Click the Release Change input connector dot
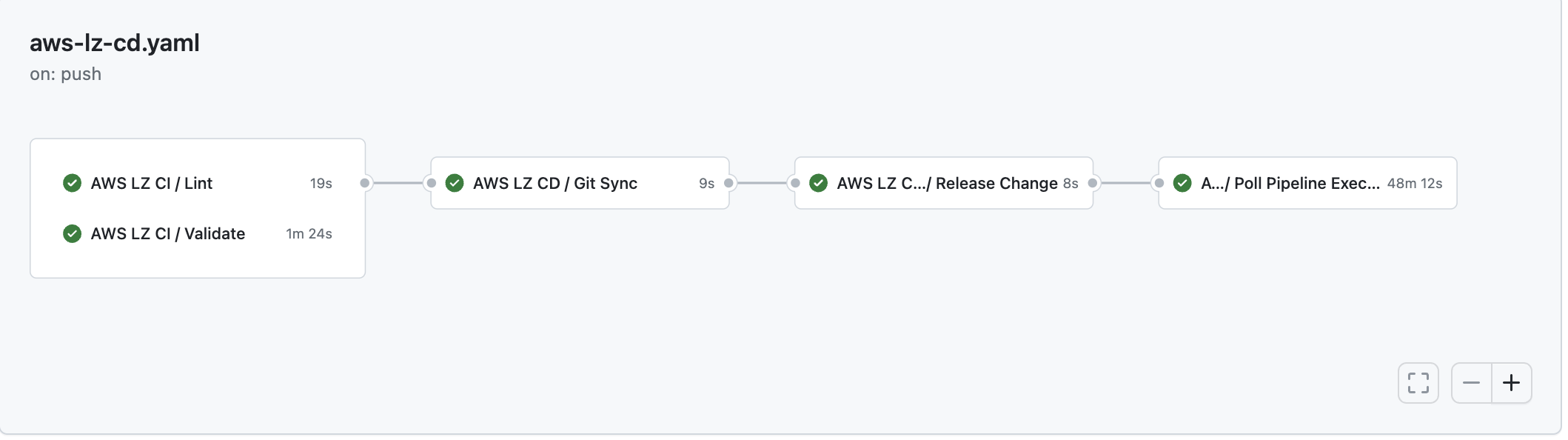This screenshot has width=1568, height=440. coord(795,183)
